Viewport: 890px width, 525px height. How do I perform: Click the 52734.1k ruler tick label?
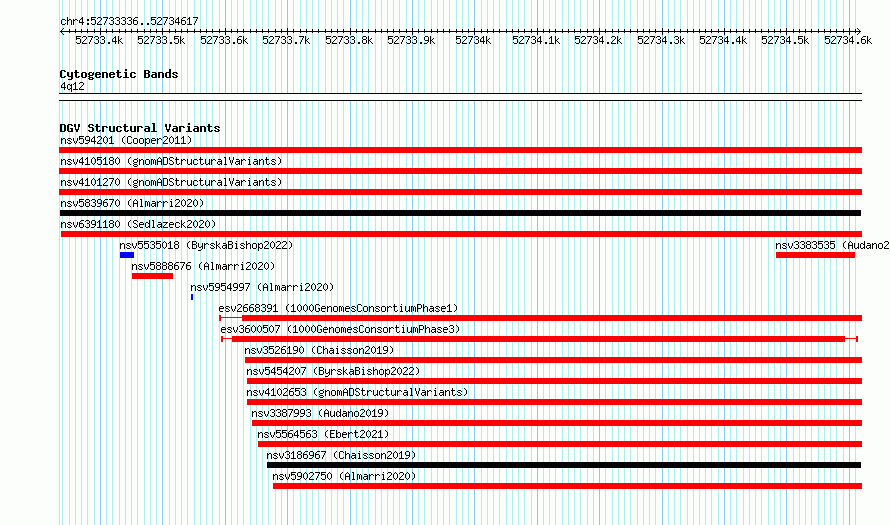pyautogui.click(x=536, y=40)
